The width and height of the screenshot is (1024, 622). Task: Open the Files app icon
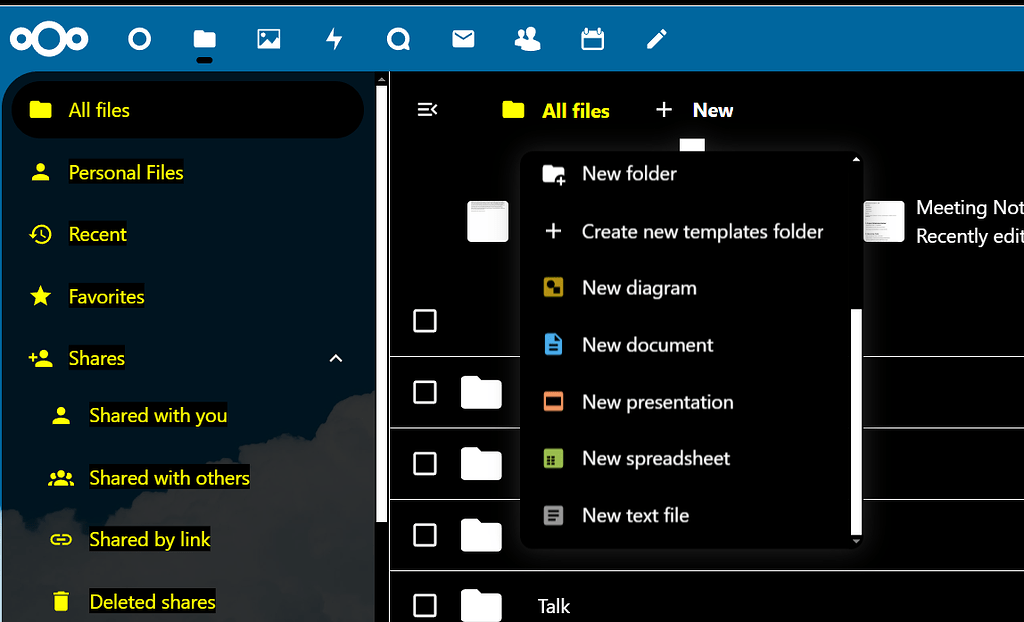(204, 39)
